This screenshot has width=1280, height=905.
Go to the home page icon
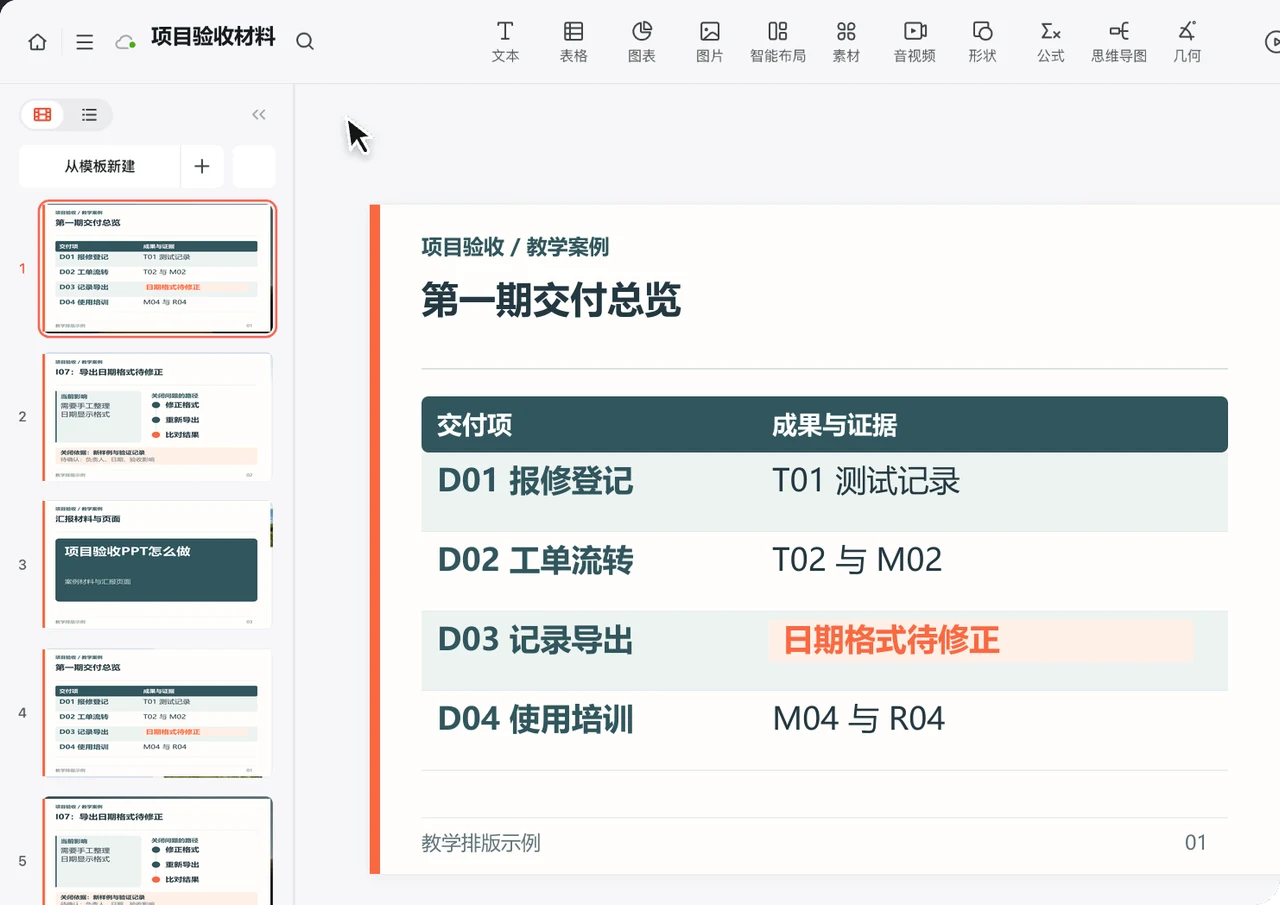click(x=37, y=42)
